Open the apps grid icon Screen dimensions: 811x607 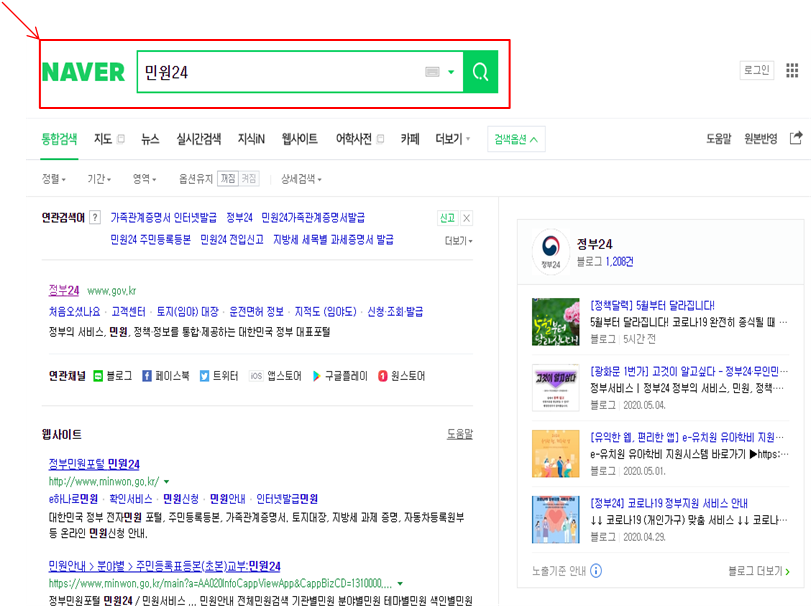coord(792,70)
